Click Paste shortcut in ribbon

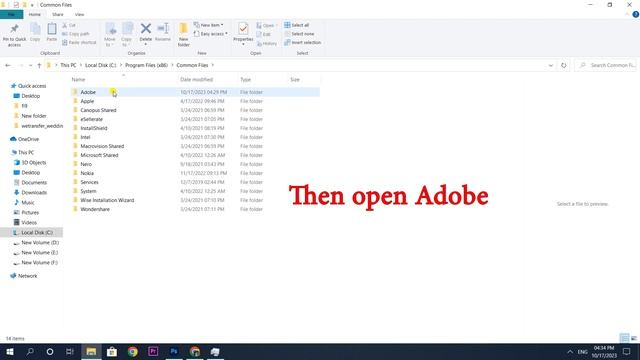click(79, 42)
